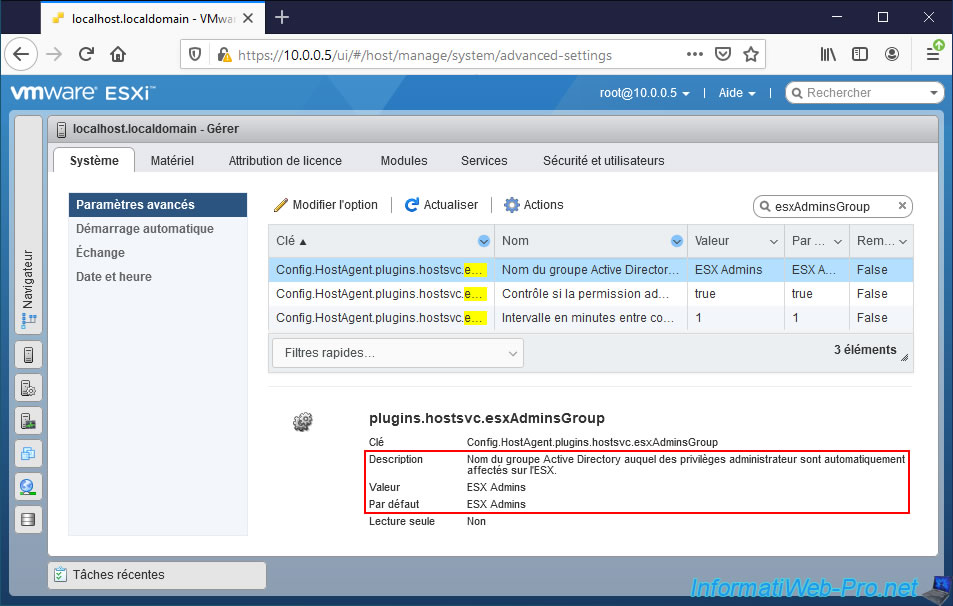
Task: Click the full key Config.HostAgent.plugins.hostsvc.esxAdminsGroup
Action: 592,442
